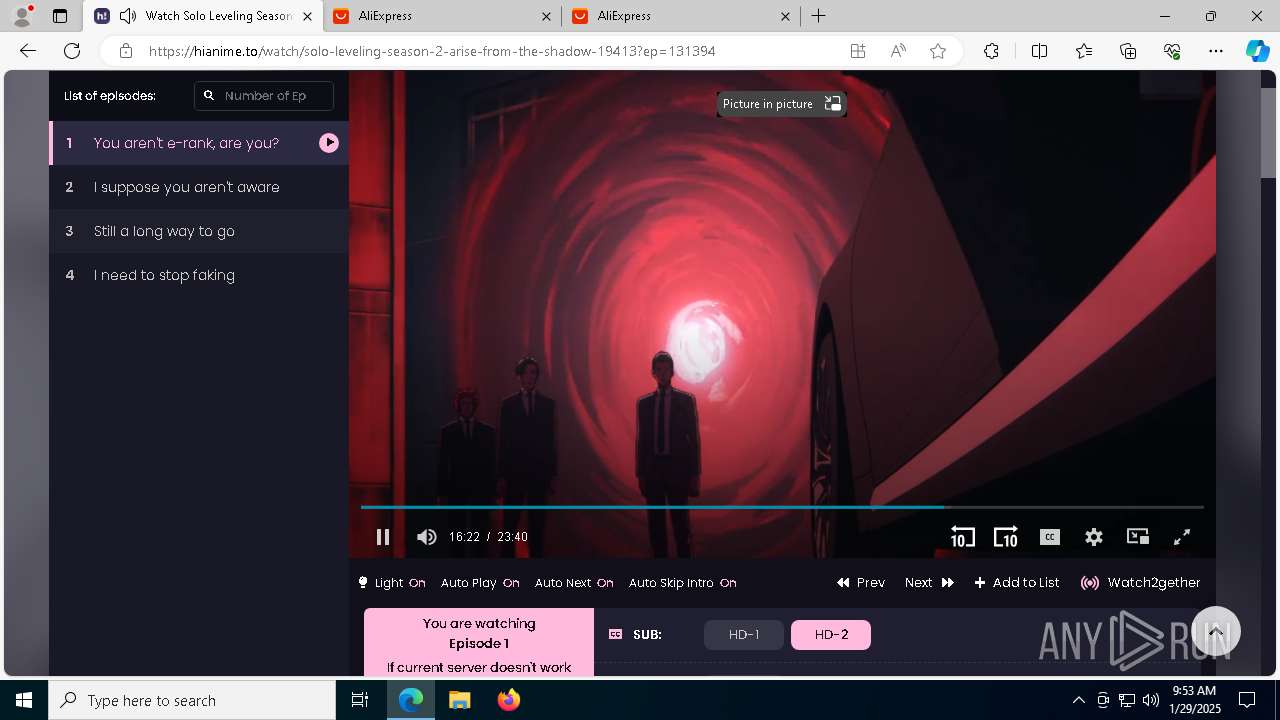Image resolution: width=1280 pixels, height=720 pixels.
Task: Toggle the Light switch
Action: pyautogui.click(x=392, y=583)
